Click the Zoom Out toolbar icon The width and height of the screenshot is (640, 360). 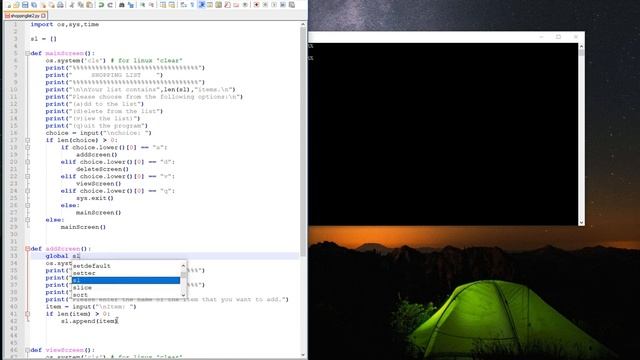(x=151, y=5)
